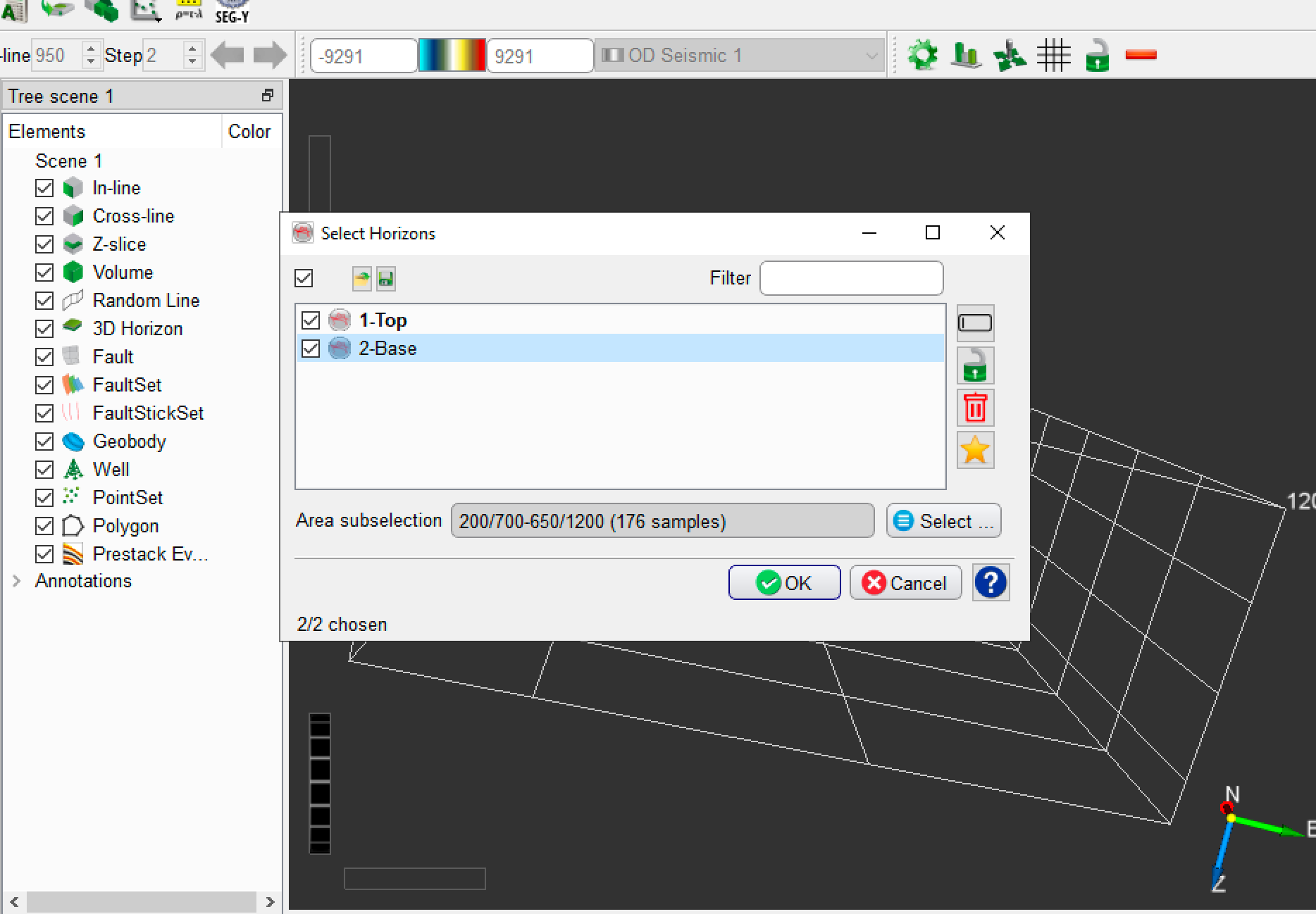Click the red trash delete icon
This screenshot has height=914, width=1316.
point(975,408)
